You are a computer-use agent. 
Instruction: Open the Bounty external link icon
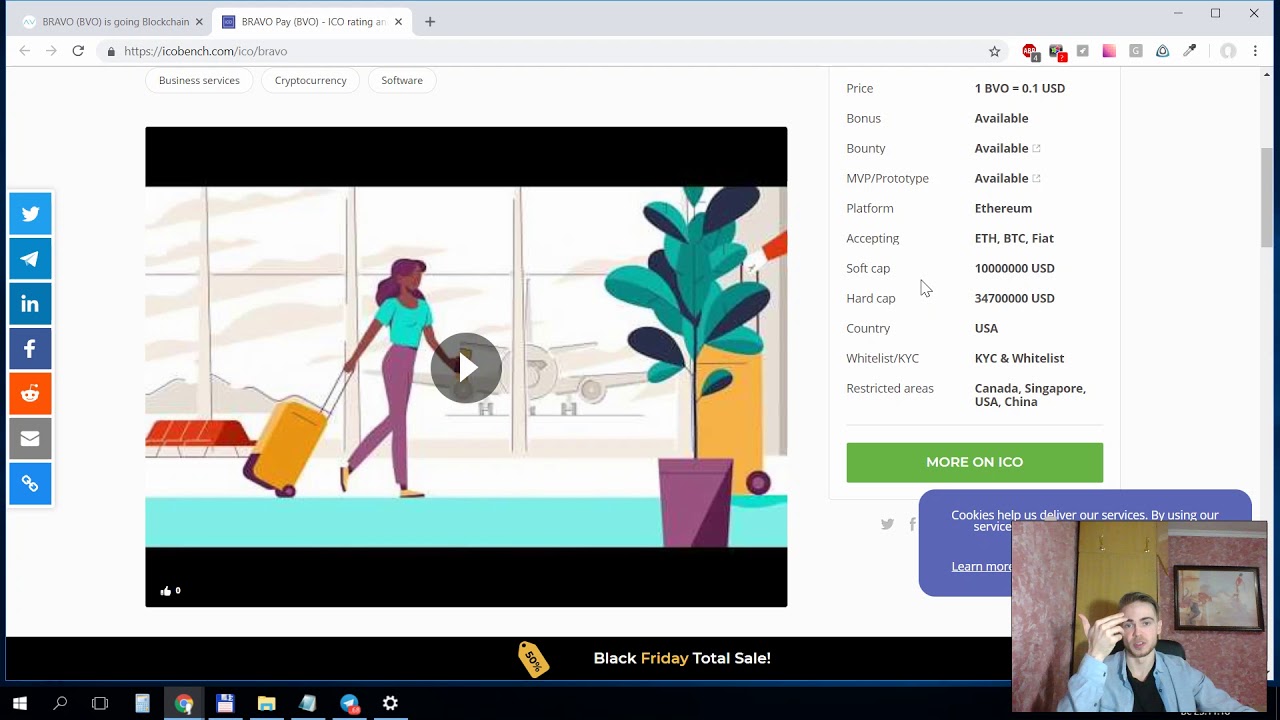coord(1036,148)
